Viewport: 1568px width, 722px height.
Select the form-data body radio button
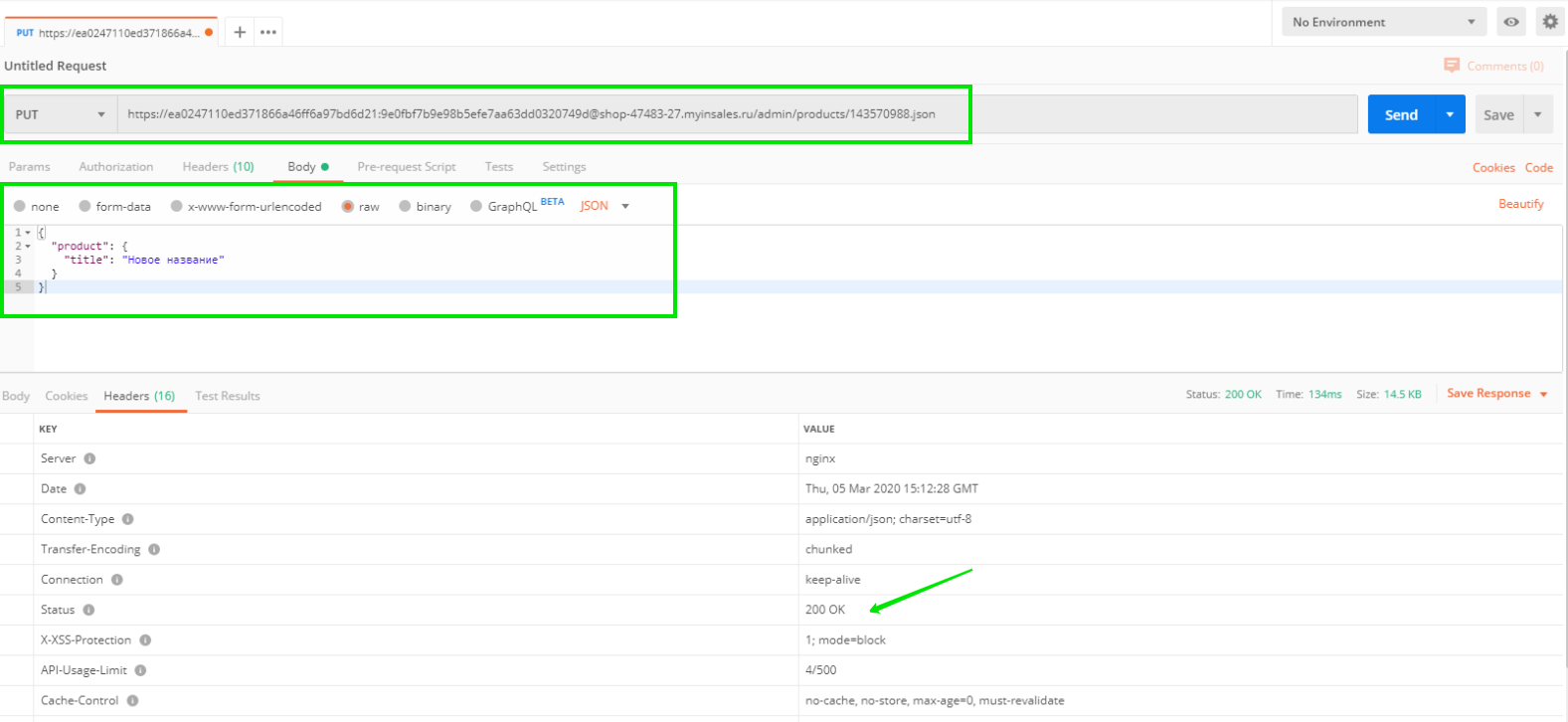coord(86,206)
